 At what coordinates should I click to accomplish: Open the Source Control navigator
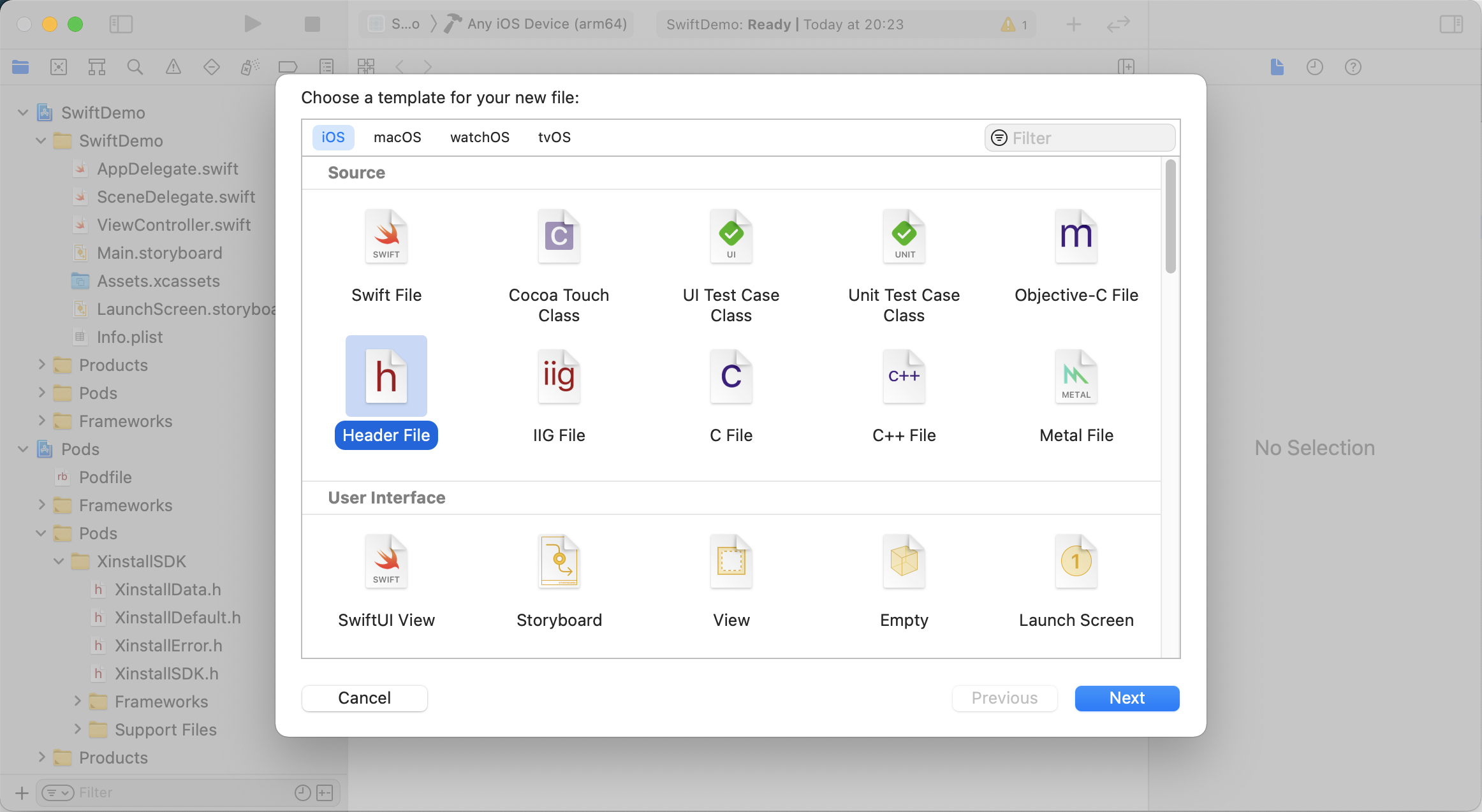(59, 67)
